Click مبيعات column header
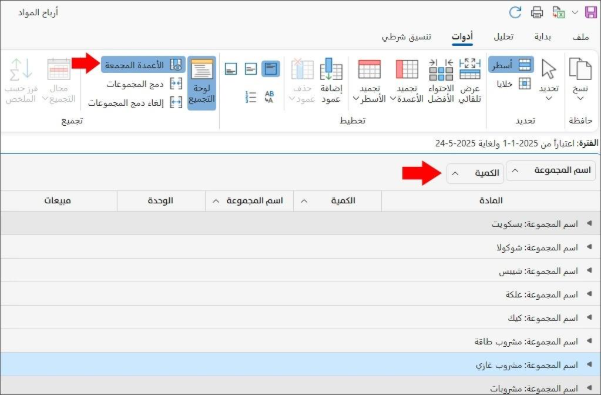Viewport: 601px width, 395px height. tap(58, 201)
